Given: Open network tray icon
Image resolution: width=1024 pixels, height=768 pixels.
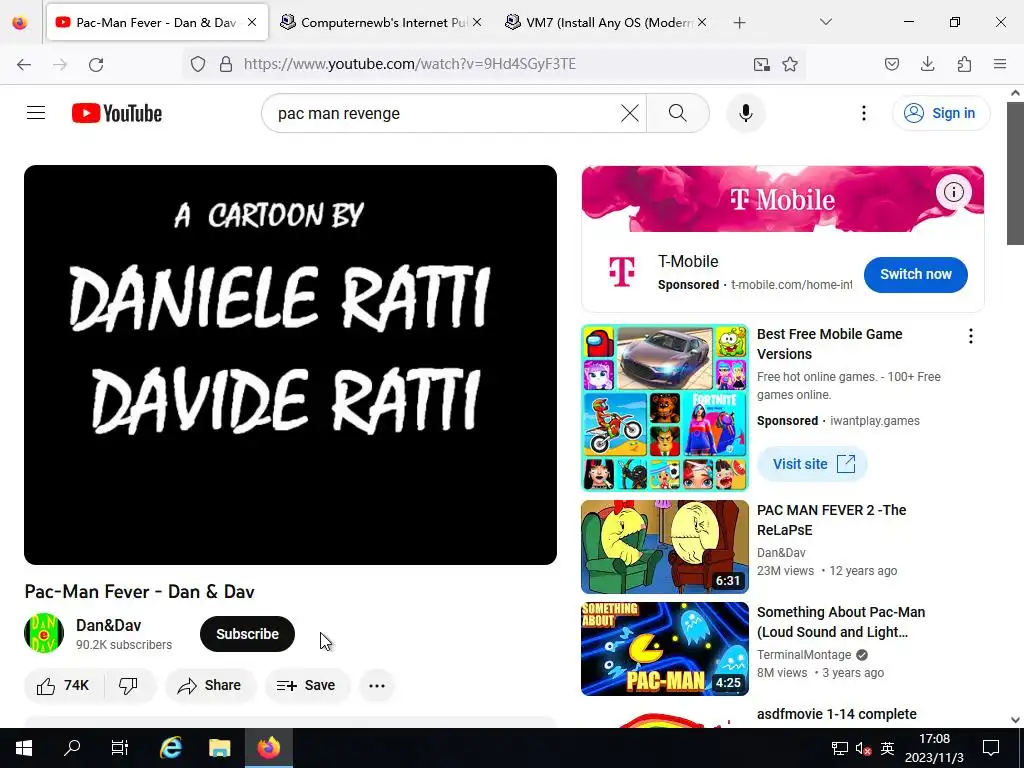Looking at the screenshot, I should 839,748.
